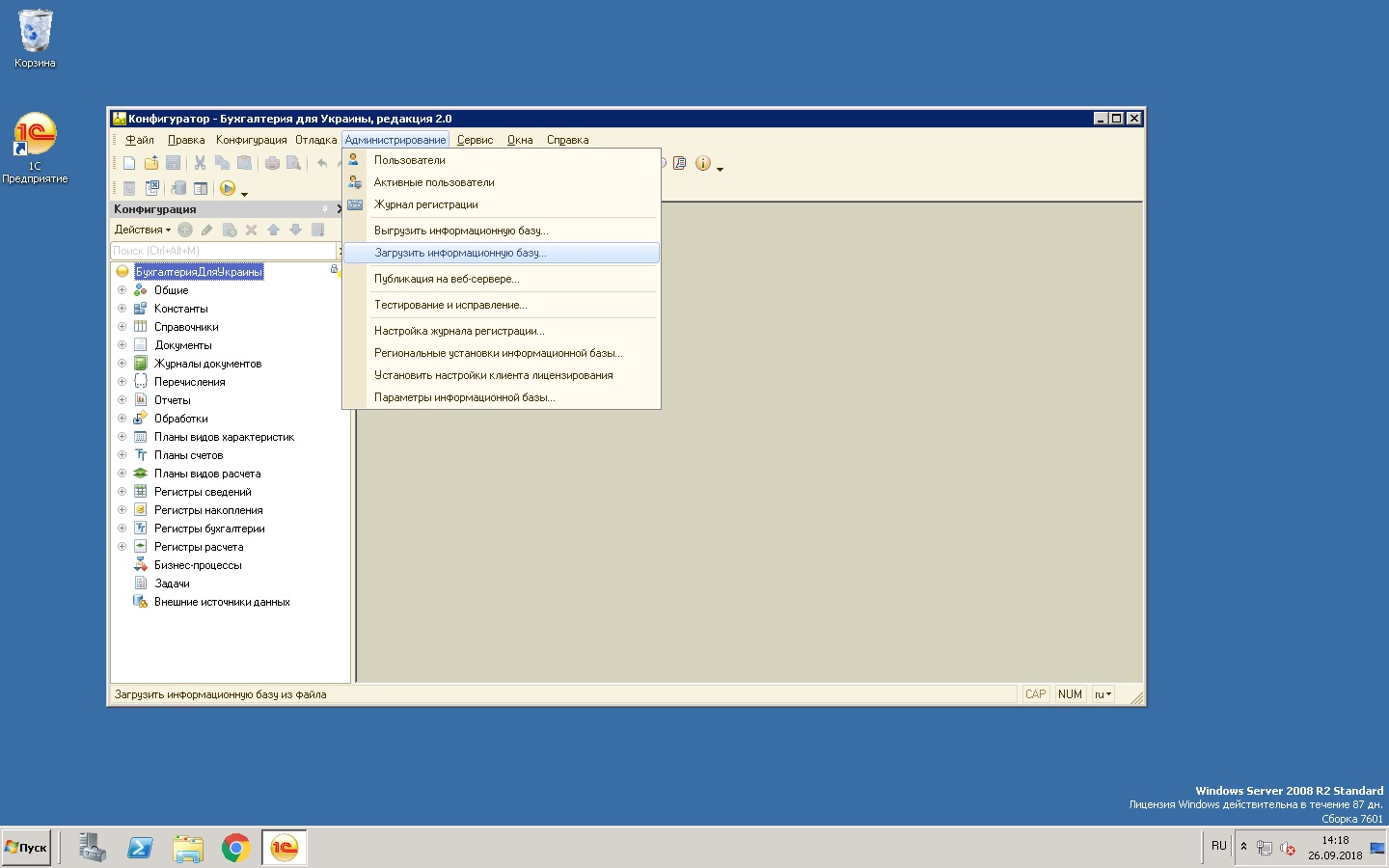Click the Undo arrow toolbar icon
Image resolution: width=1389 pixels, height=868 pixels.
[322, 163]
